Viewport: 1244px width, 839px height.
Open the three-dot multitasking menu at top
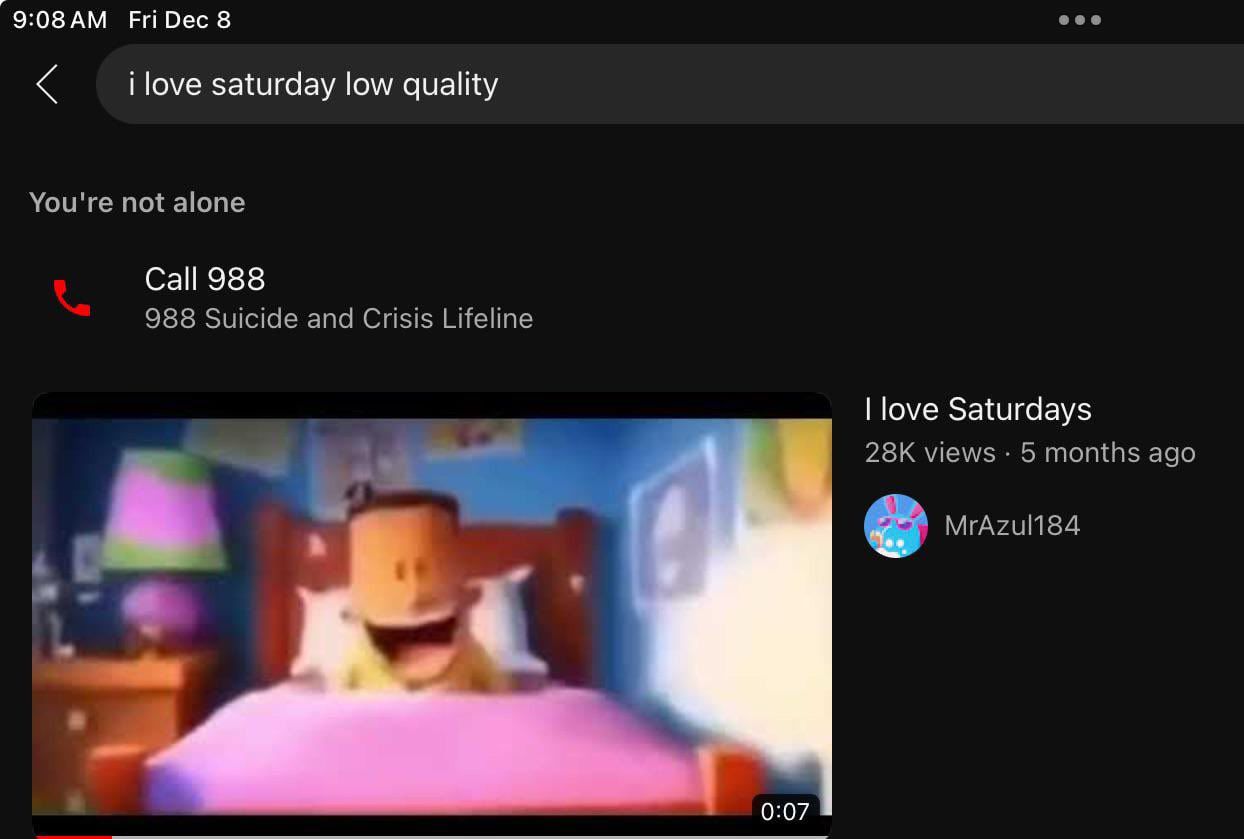coord(1080,20)
